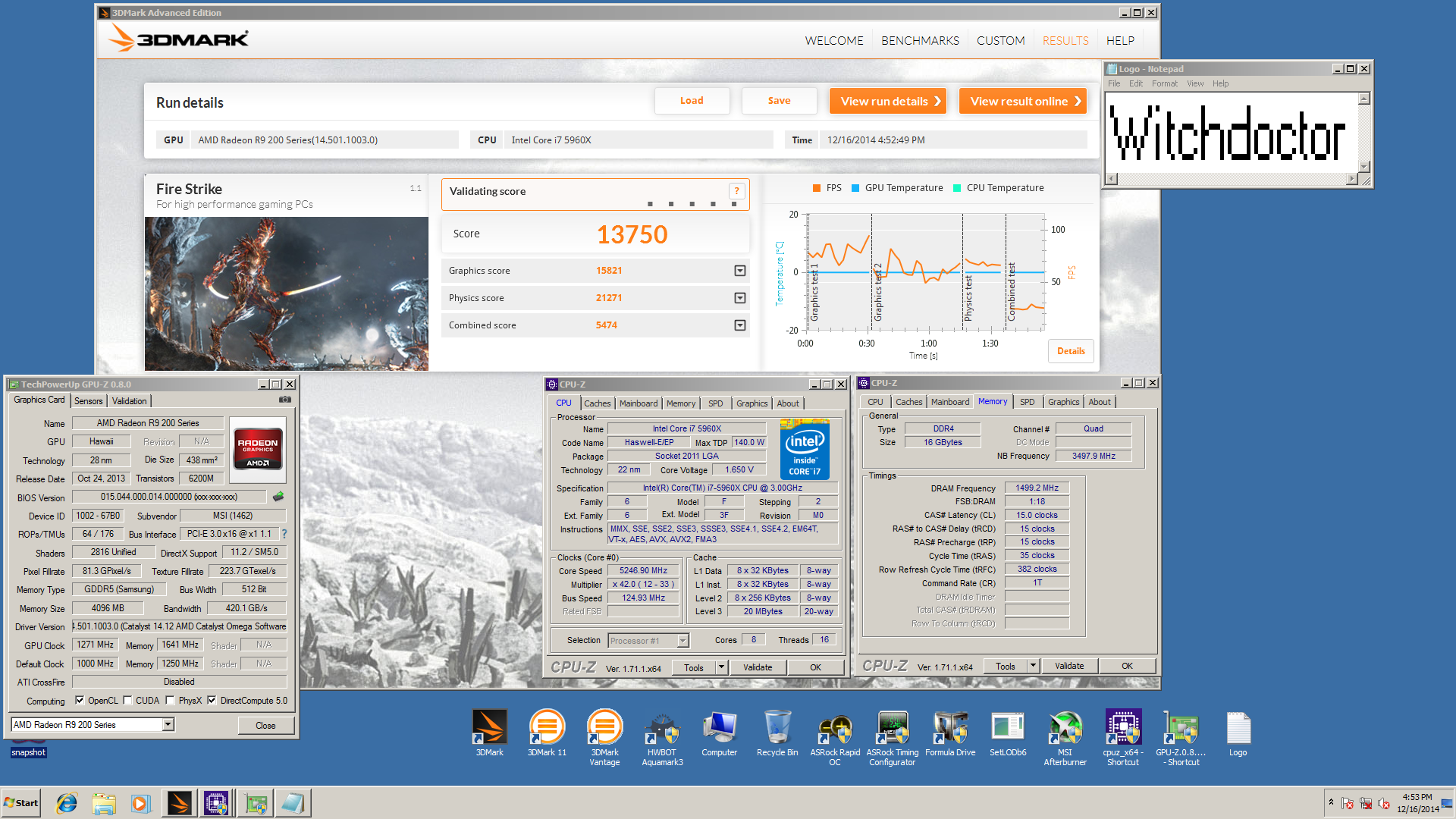Expand the Physics score details
The width and height of the screenshot is (1456, 819).
[740, 298]
